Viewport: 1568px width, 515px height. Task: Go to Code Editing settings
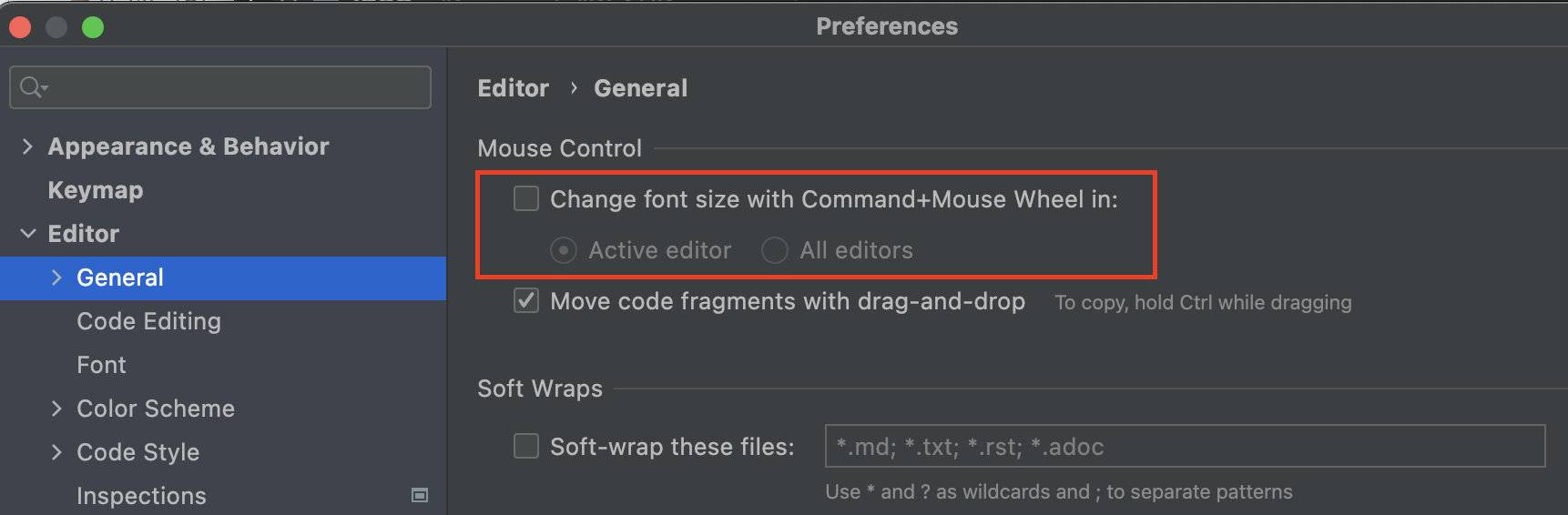(x=148, y=321)
